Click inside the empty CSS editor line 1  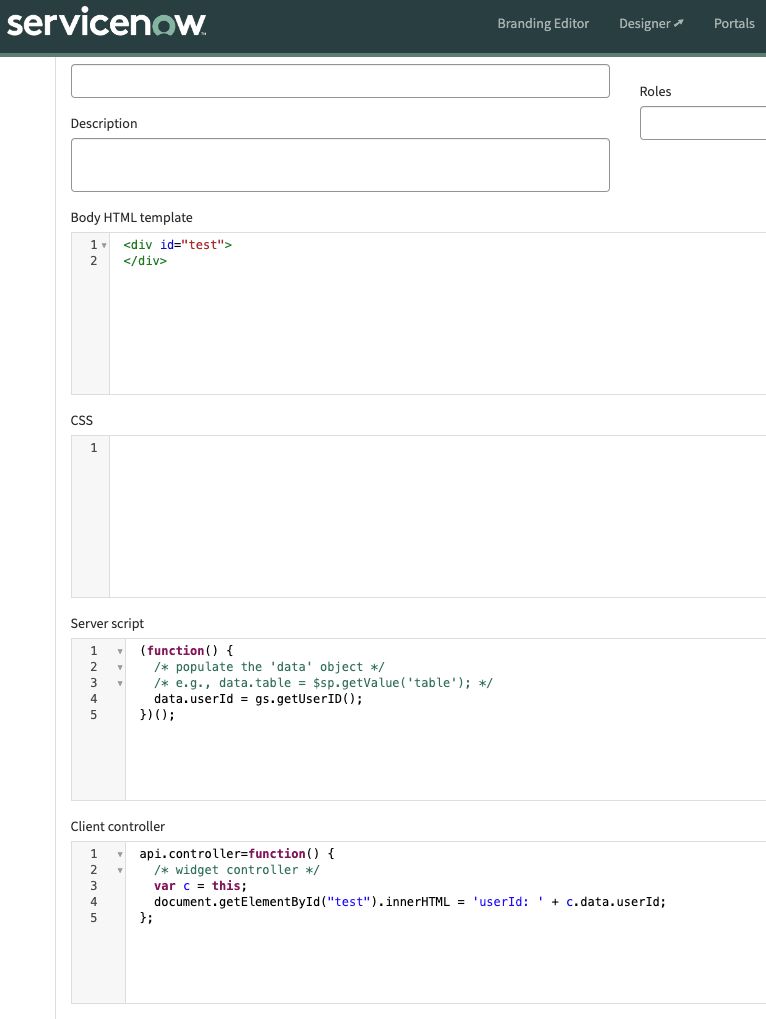click(438, 448)
